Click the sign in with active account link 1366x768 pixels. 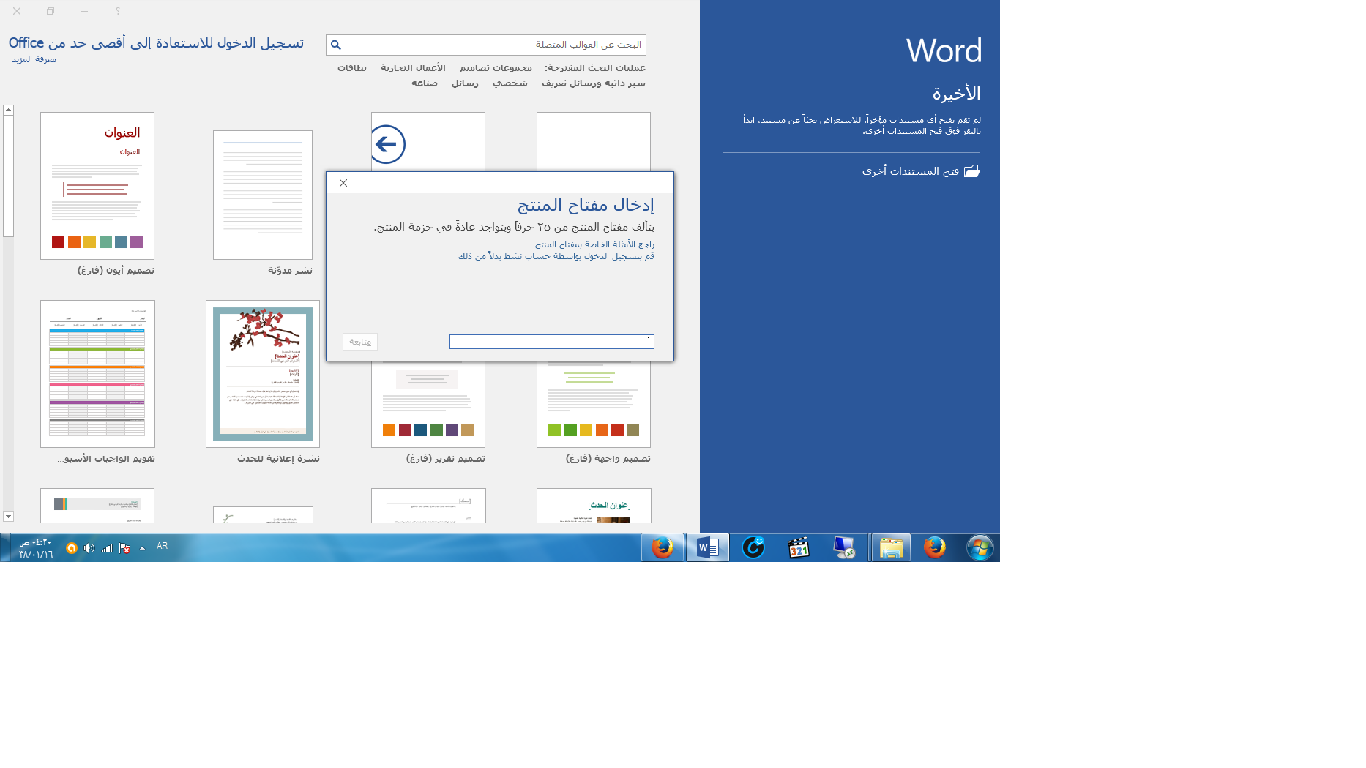coord(557,256)
